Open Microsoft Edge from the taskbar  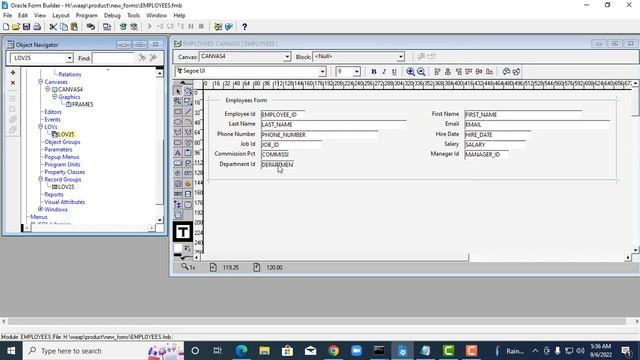242,351
